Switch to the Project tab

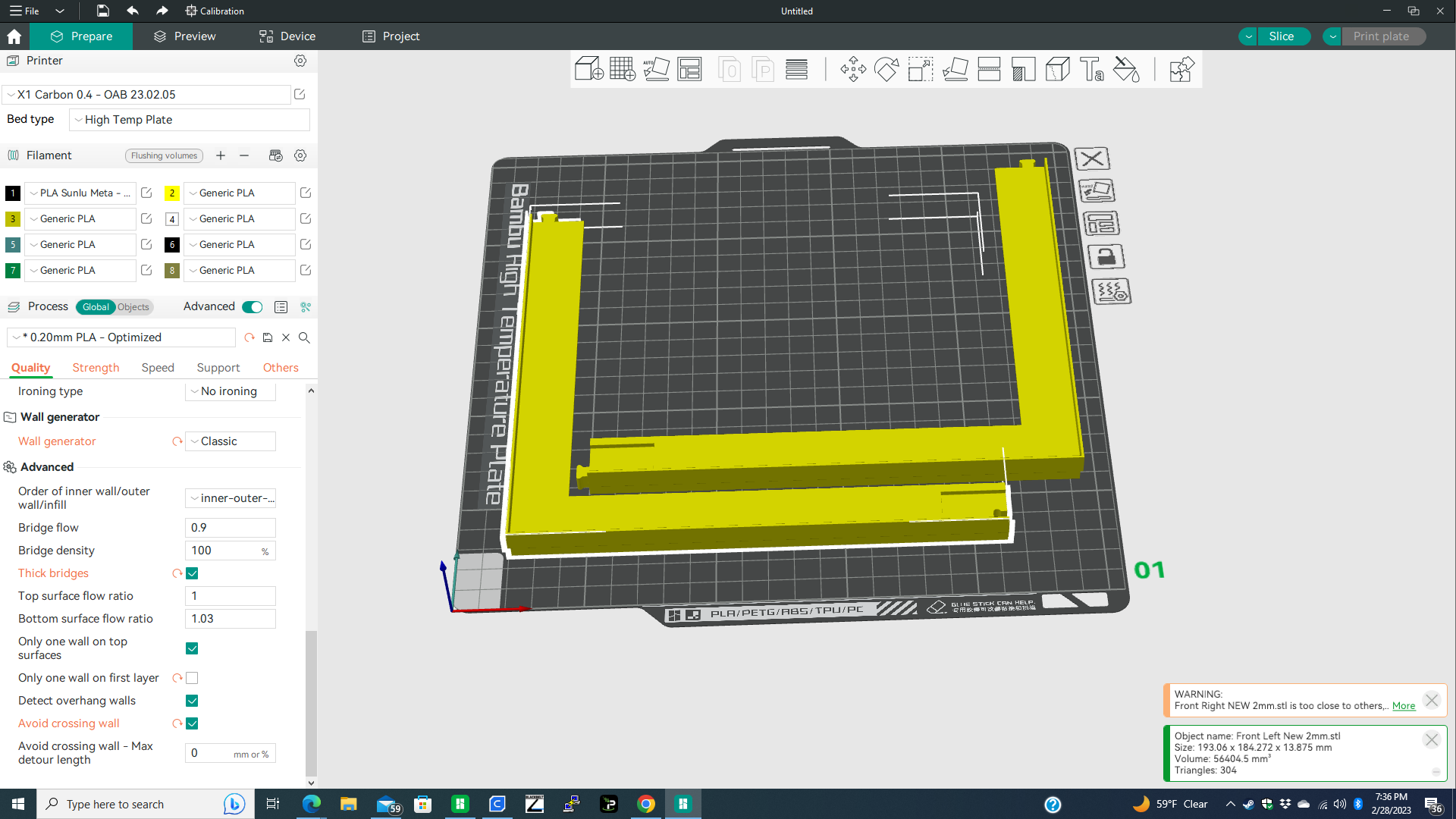pyautogui.click(x=391, y=36)
